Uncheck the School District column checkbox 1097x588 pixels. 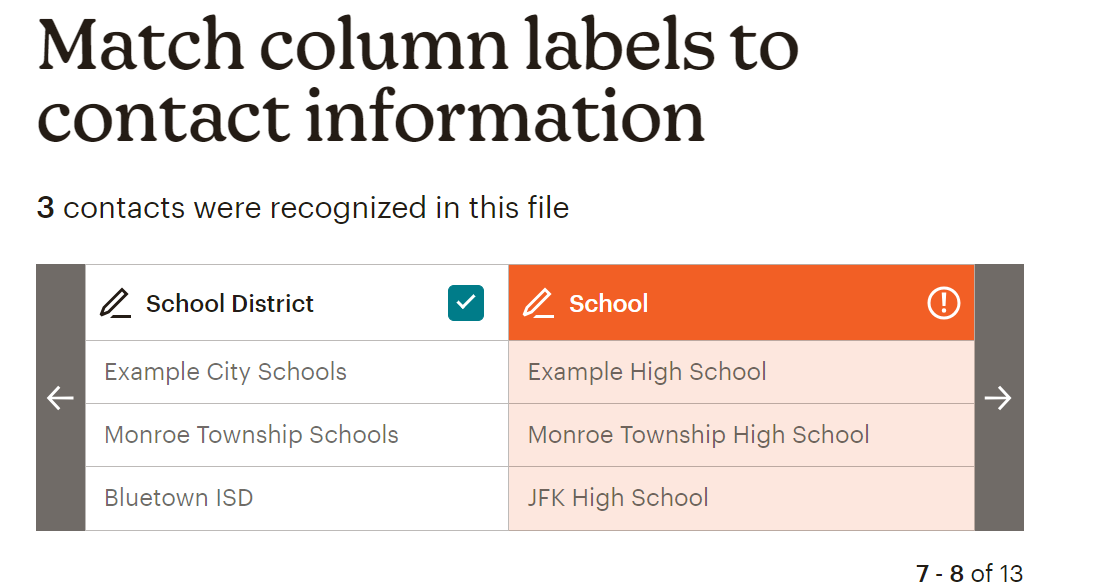point(465,303)
